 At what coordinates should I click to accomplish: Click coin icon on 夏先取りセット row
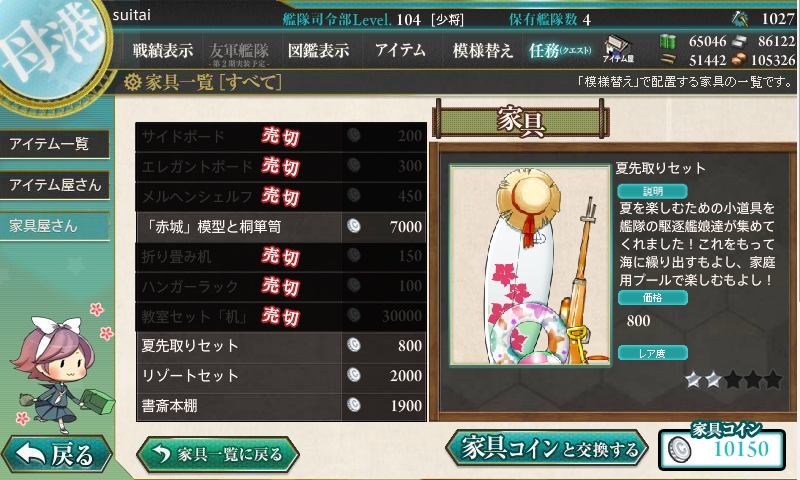click(354, 345)
